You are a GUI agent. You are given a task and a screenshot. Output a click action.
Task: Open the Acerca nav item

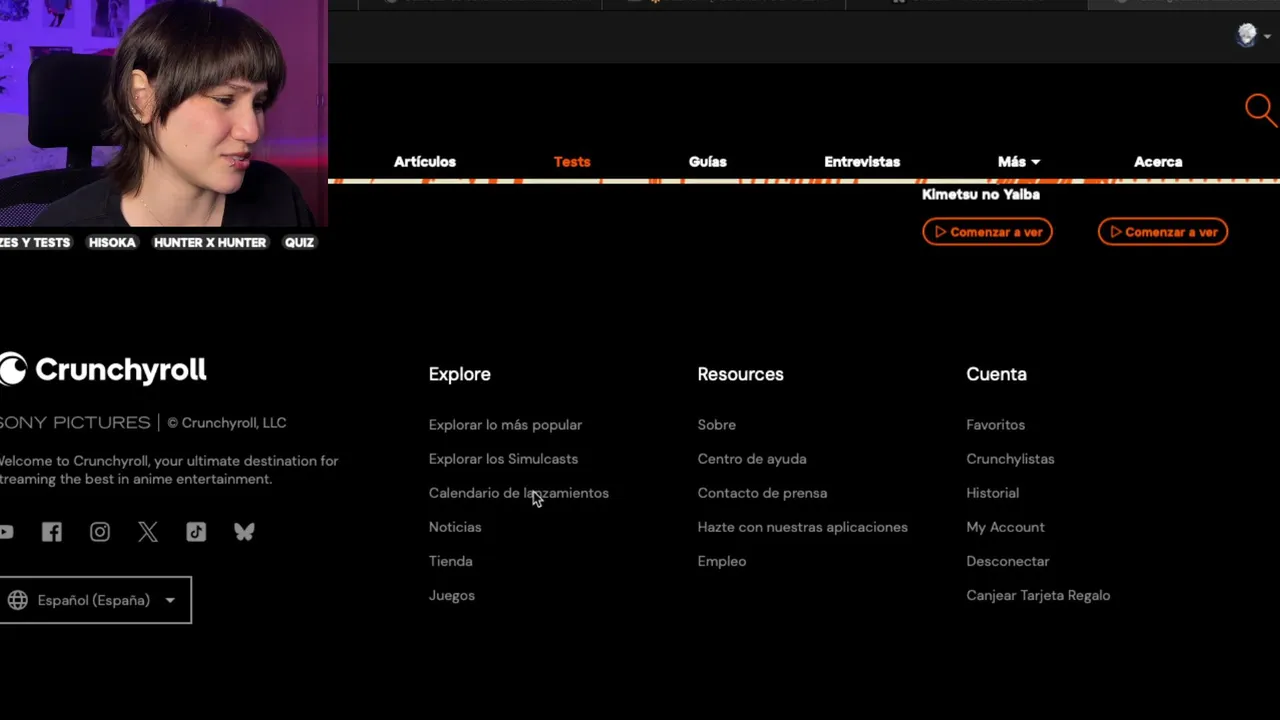tap(1158, 161)
